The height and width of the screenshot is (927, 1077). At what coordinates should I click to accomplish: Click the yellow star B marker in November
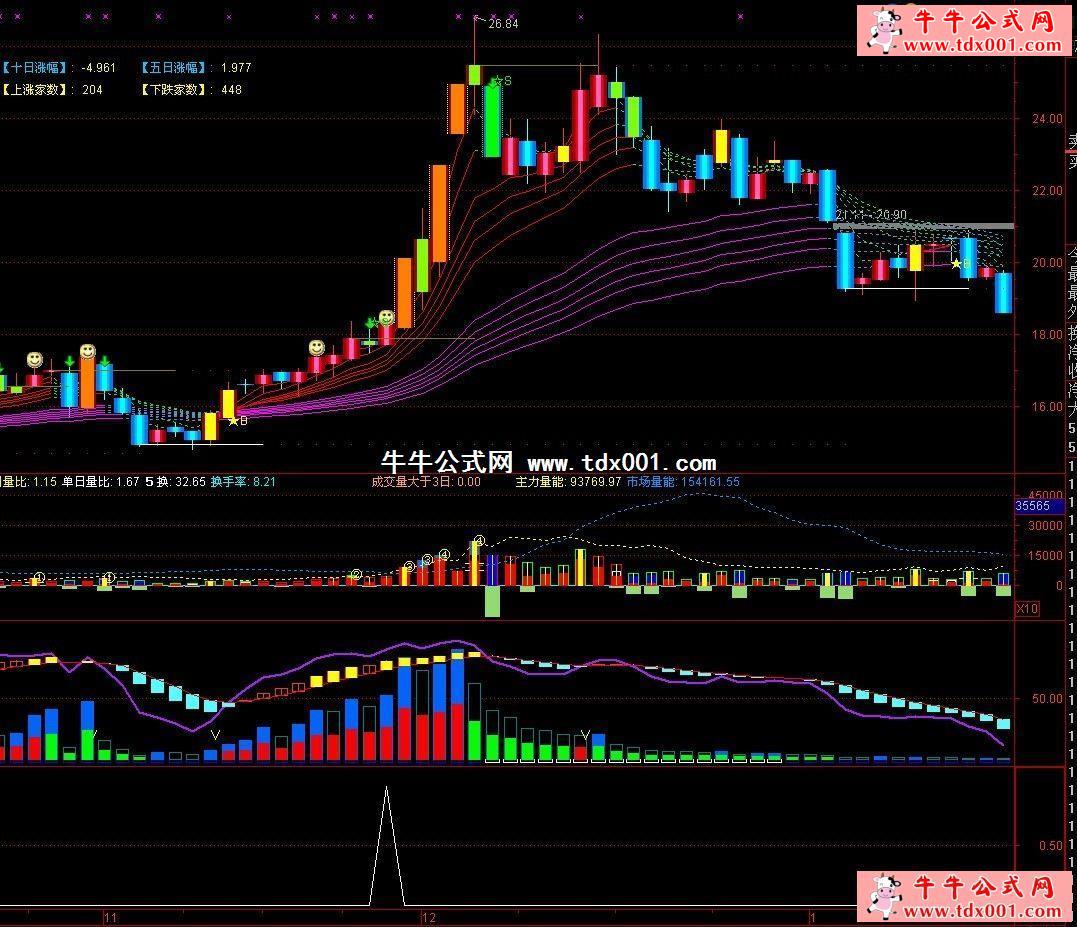coord(237,421)
